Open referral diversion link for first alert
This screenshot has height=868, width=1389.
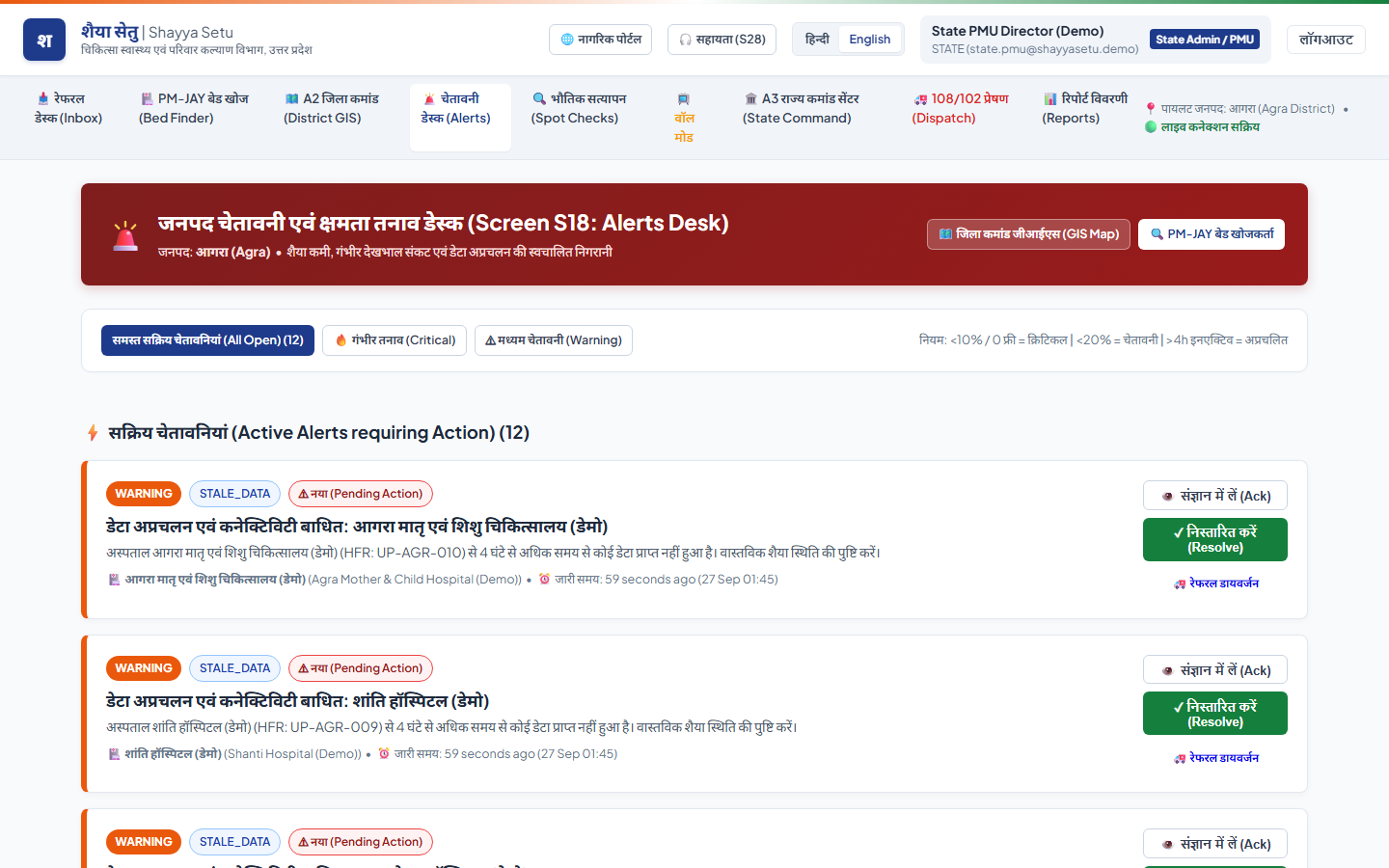(1215, 583)
